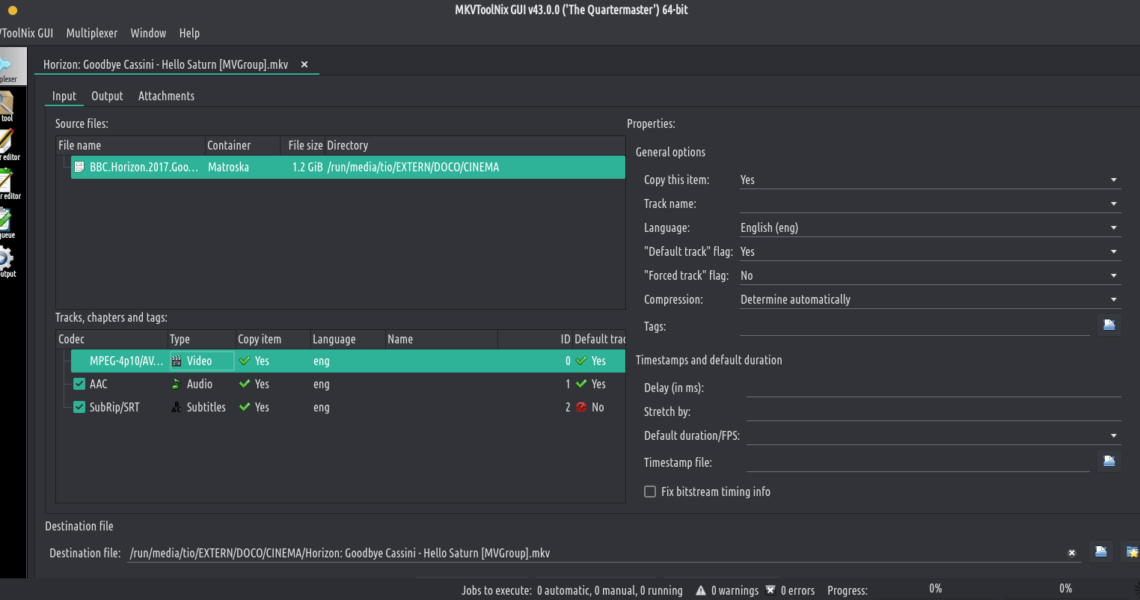This screenshot has height=600, width=1140.
Task: Click the browse destination file icon
Action: coord(1100,552)
